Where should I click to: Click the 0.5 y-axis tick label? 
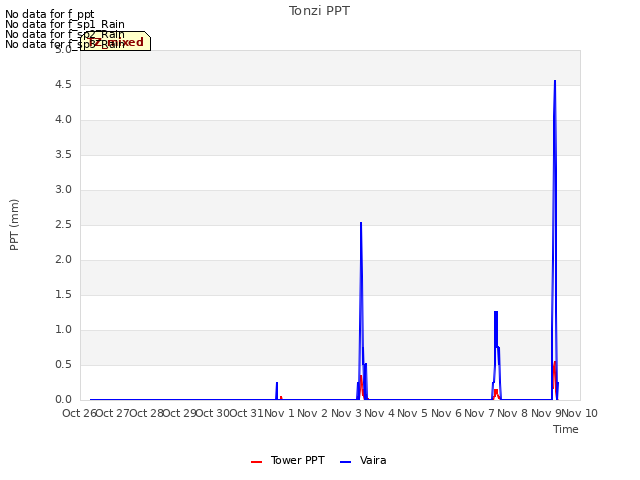coord(63,364)
